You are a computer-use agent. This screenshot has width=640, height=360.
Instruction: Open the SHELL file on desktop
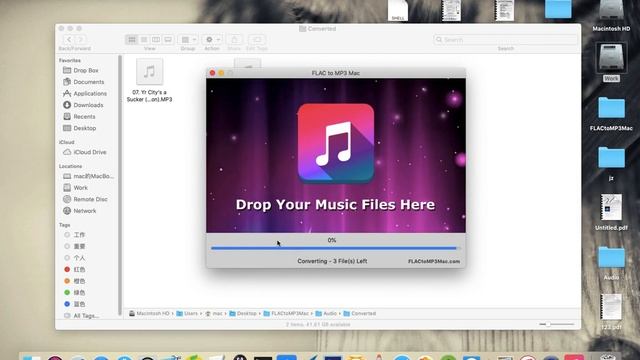[398, 10]
